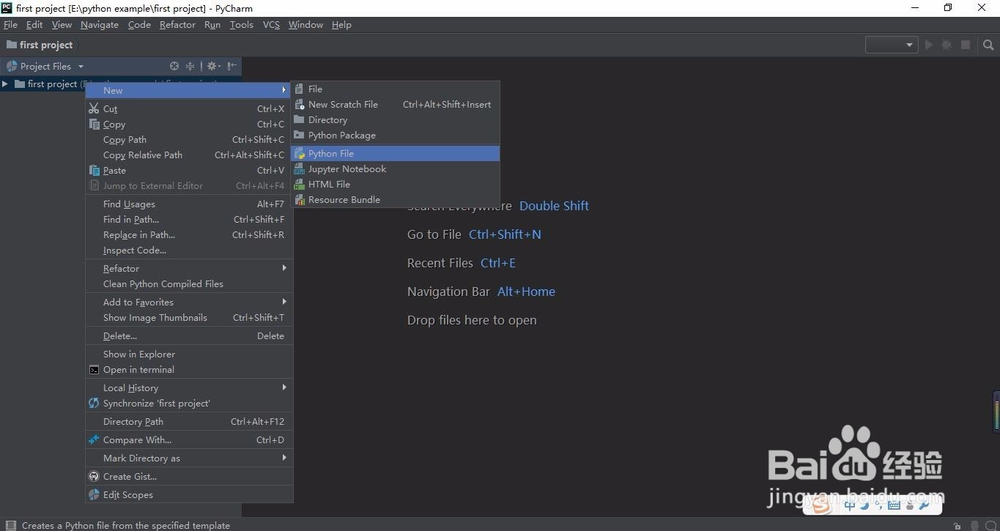Click Find Usages in the context menu

pyautogui.click(x=129, y=204)
